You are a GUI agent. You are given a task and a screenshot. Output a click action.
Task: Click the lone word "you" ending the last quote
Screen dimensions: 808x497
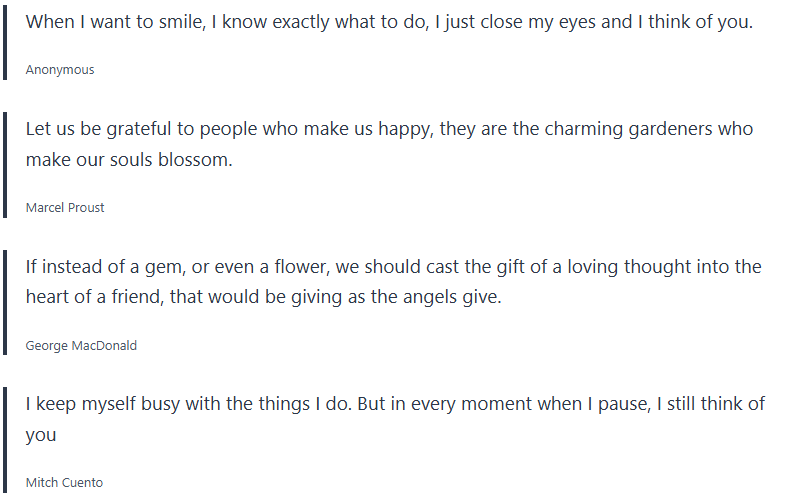(41, 435)
